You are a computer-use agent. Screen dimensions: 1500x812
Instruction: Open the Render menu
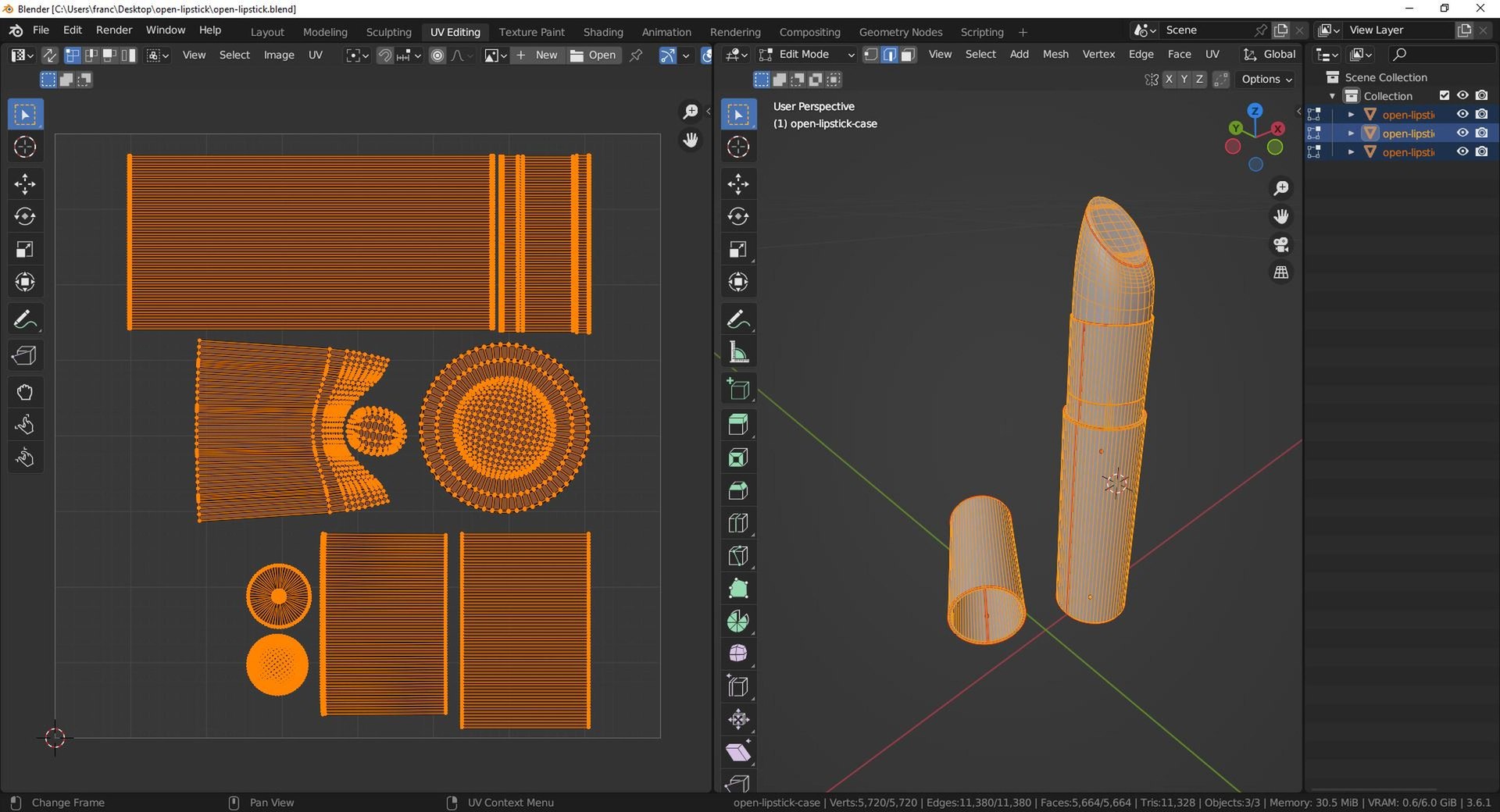pos(114,30)
